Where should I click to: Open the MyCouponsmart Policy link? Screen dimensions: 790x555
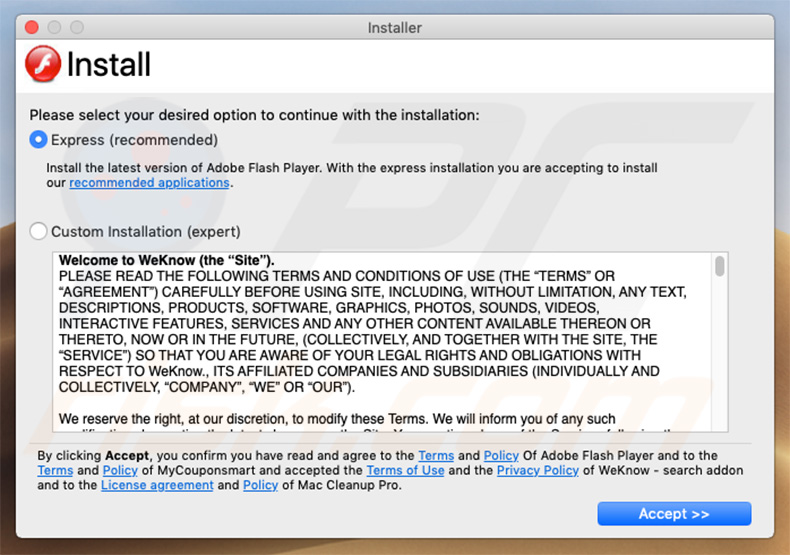tap(119, 470)
